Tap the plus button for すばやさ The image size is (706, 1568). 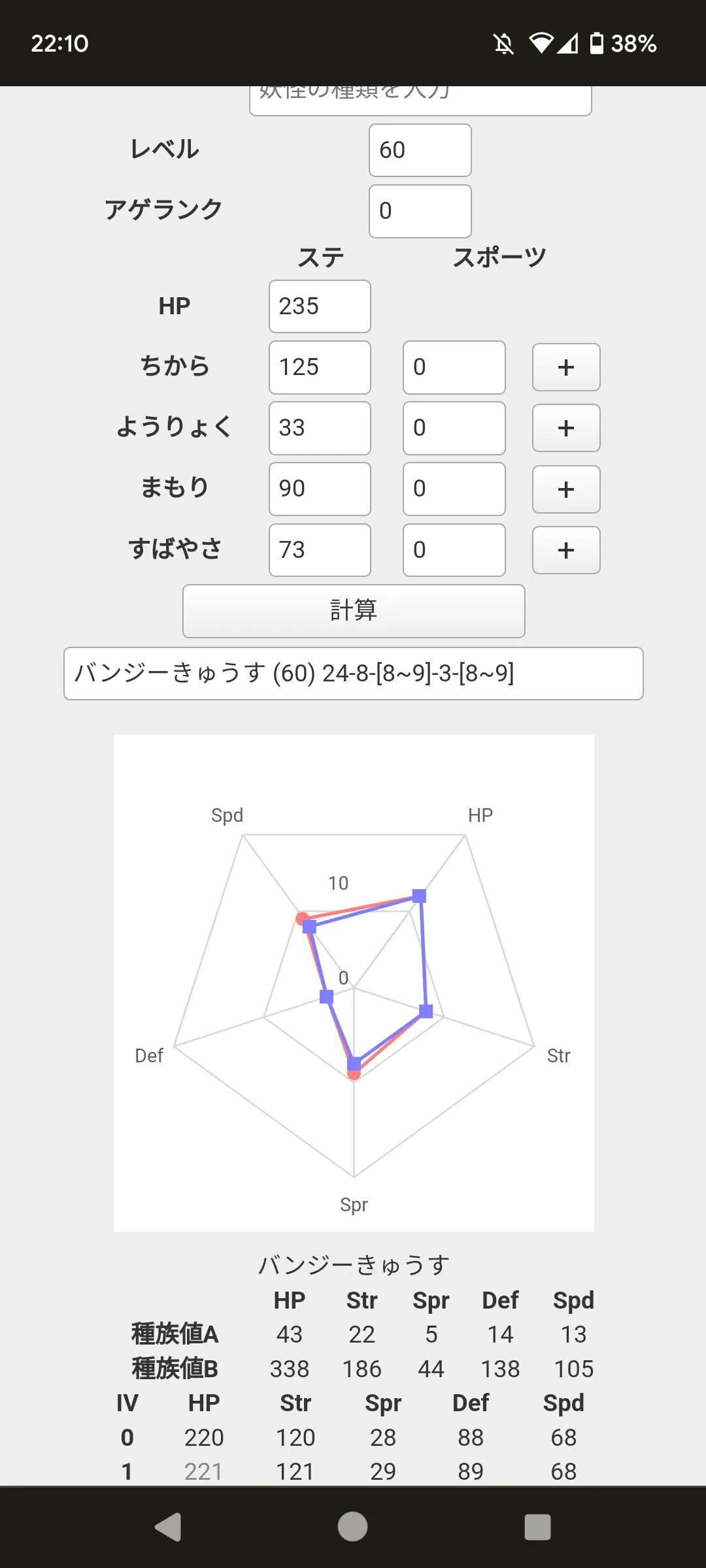[x=566, y=550]
